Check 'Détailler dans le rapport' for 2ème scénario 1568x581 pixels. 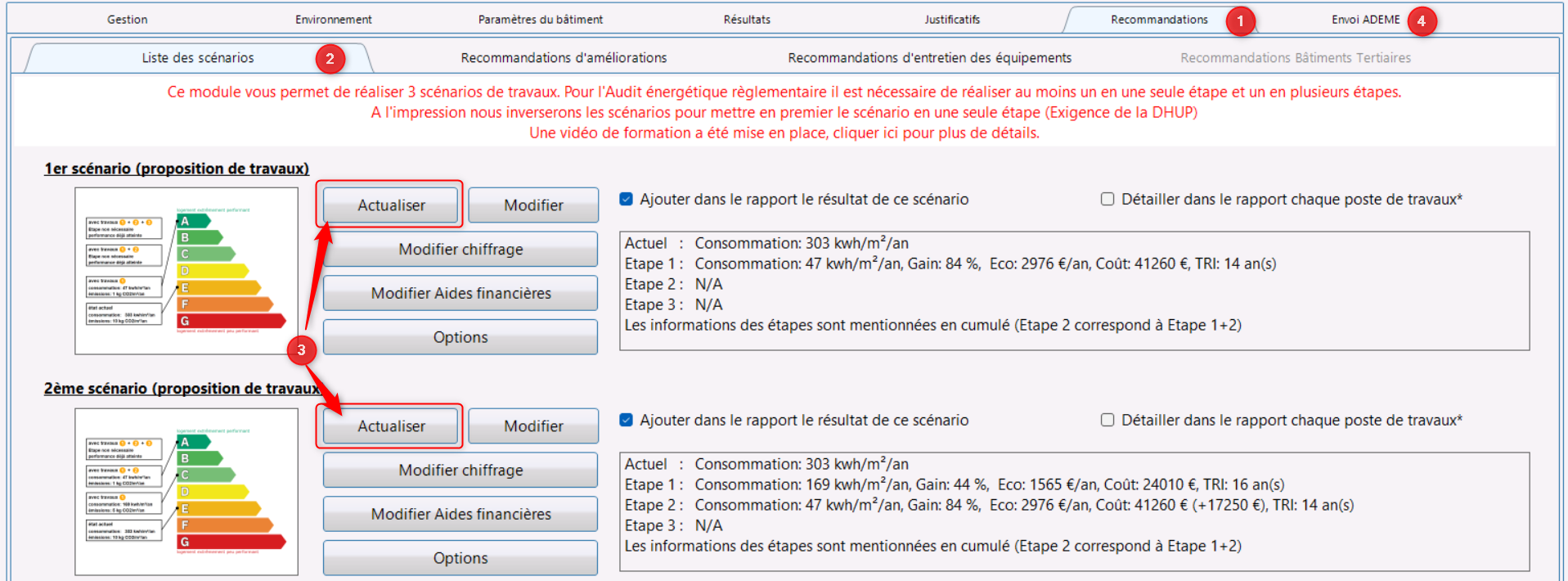(1107, 421)
